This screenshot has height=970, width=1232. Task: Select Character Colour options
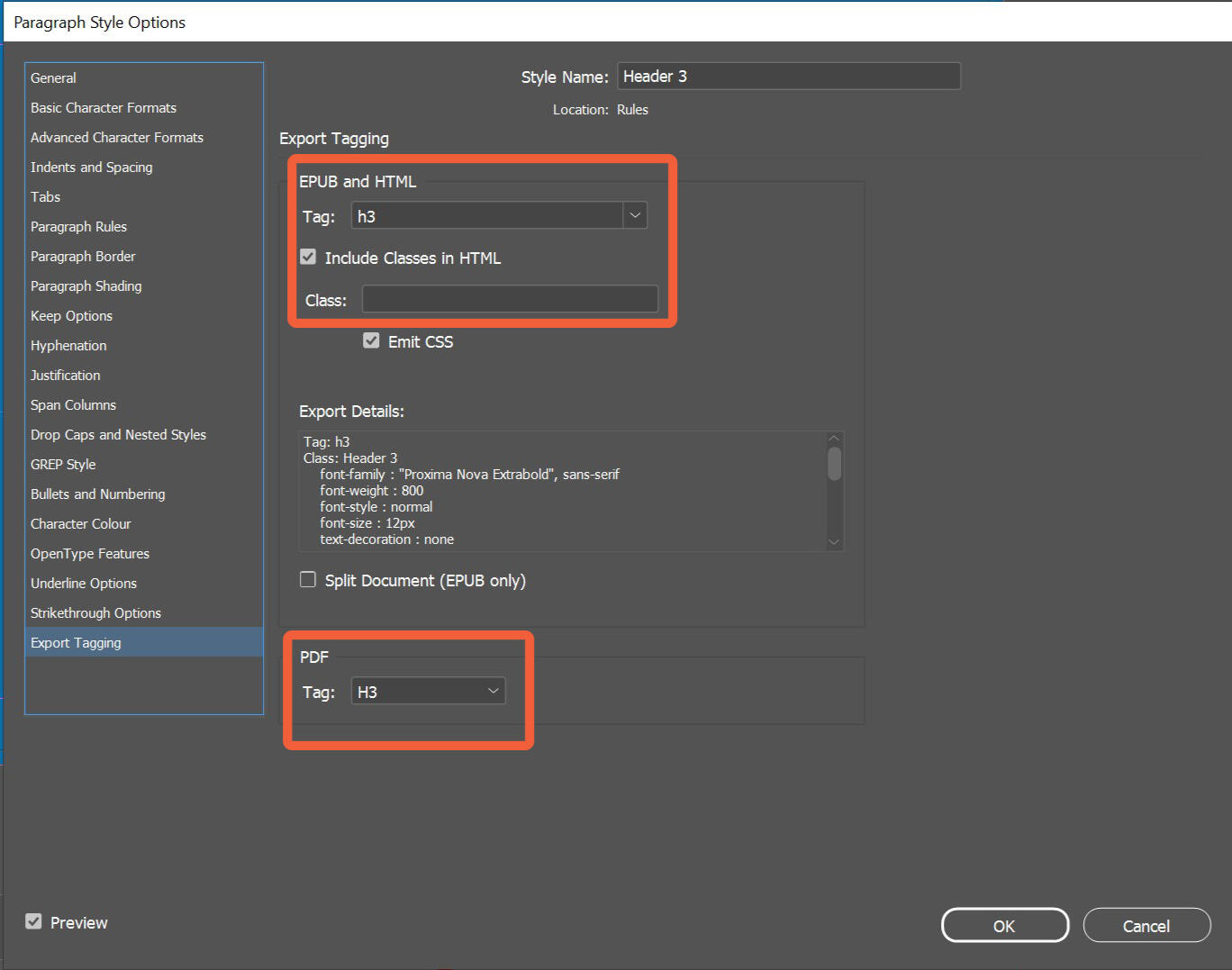pos(80,523)
